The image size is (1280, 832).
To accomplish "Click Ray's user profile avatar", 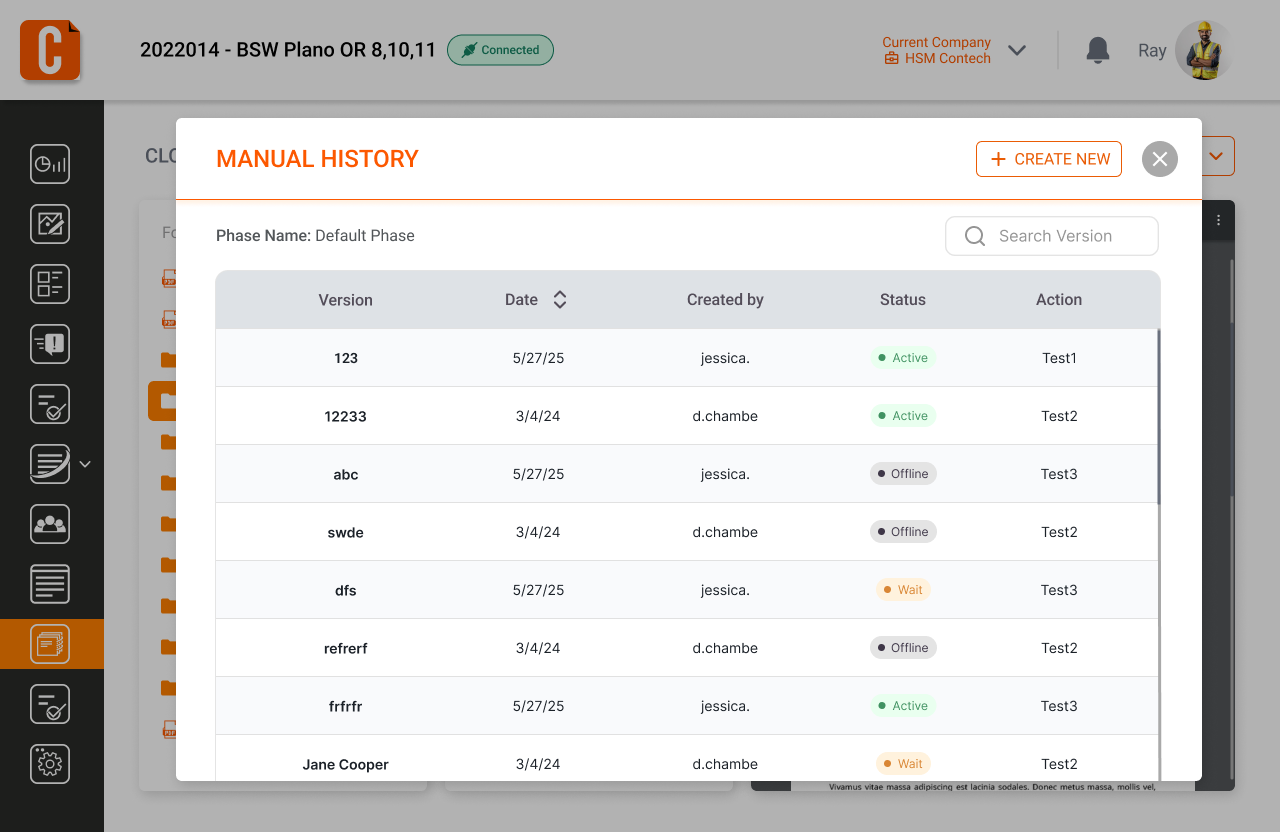I will (1204, 50).
